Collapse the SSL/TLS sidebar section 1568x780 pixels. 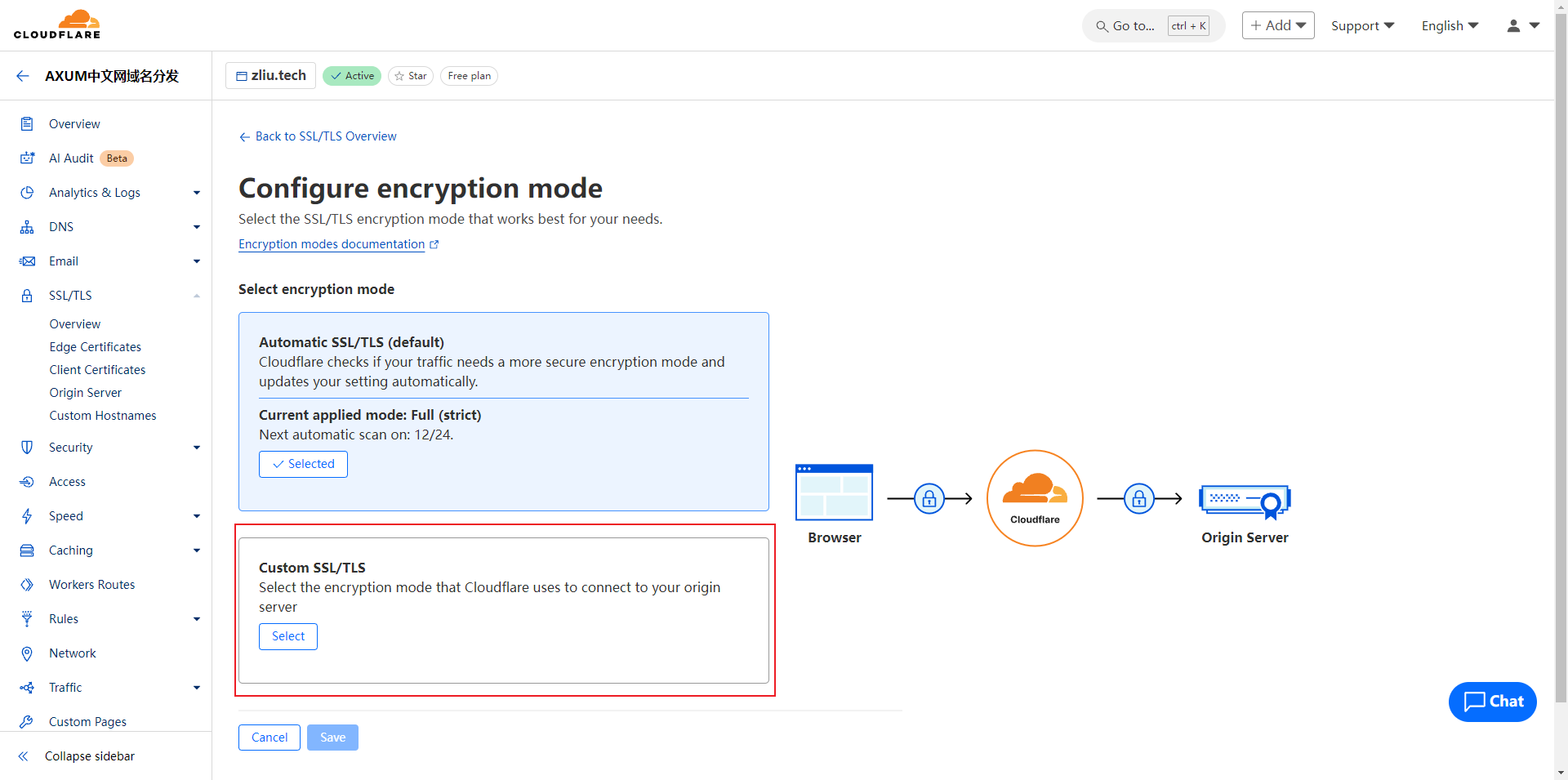[197, 296]
